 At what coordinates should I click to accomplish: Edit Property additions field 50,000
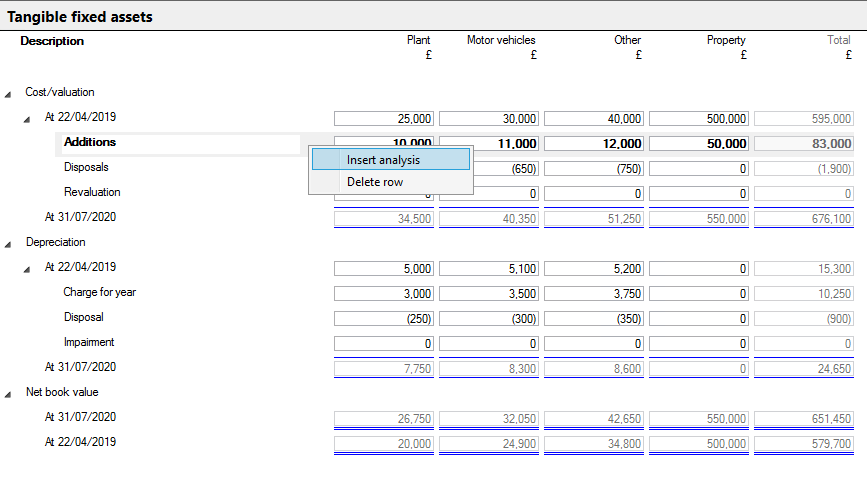click(x=699, y=144)
